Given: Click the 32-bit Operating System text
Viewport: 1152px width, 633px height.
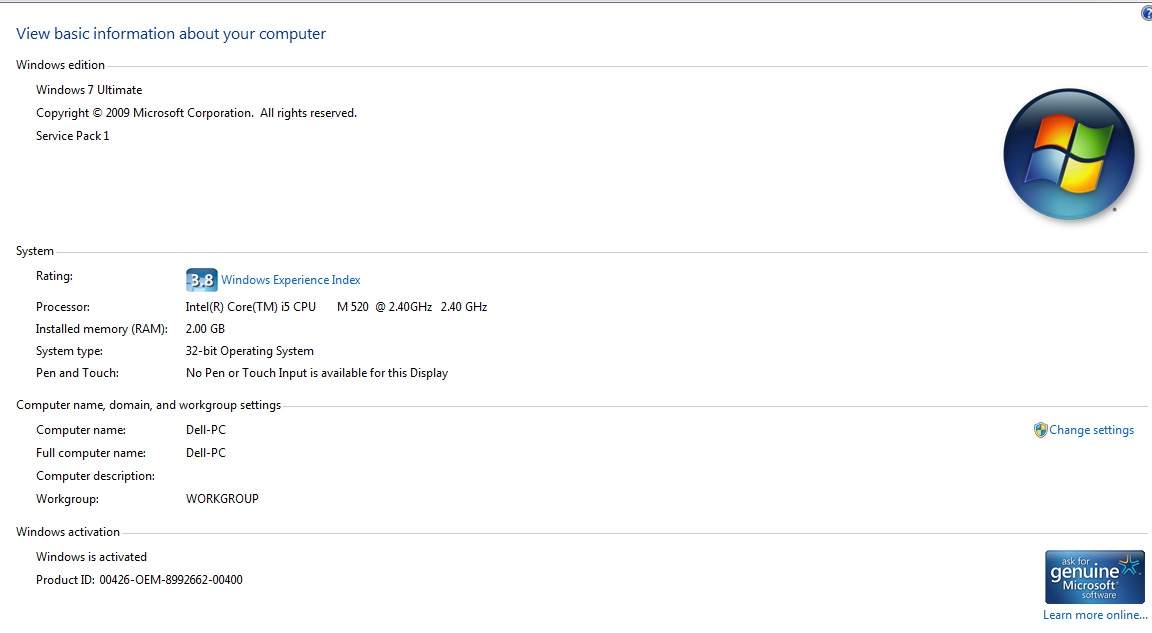Looking at the screenshot, I should 250,351.
